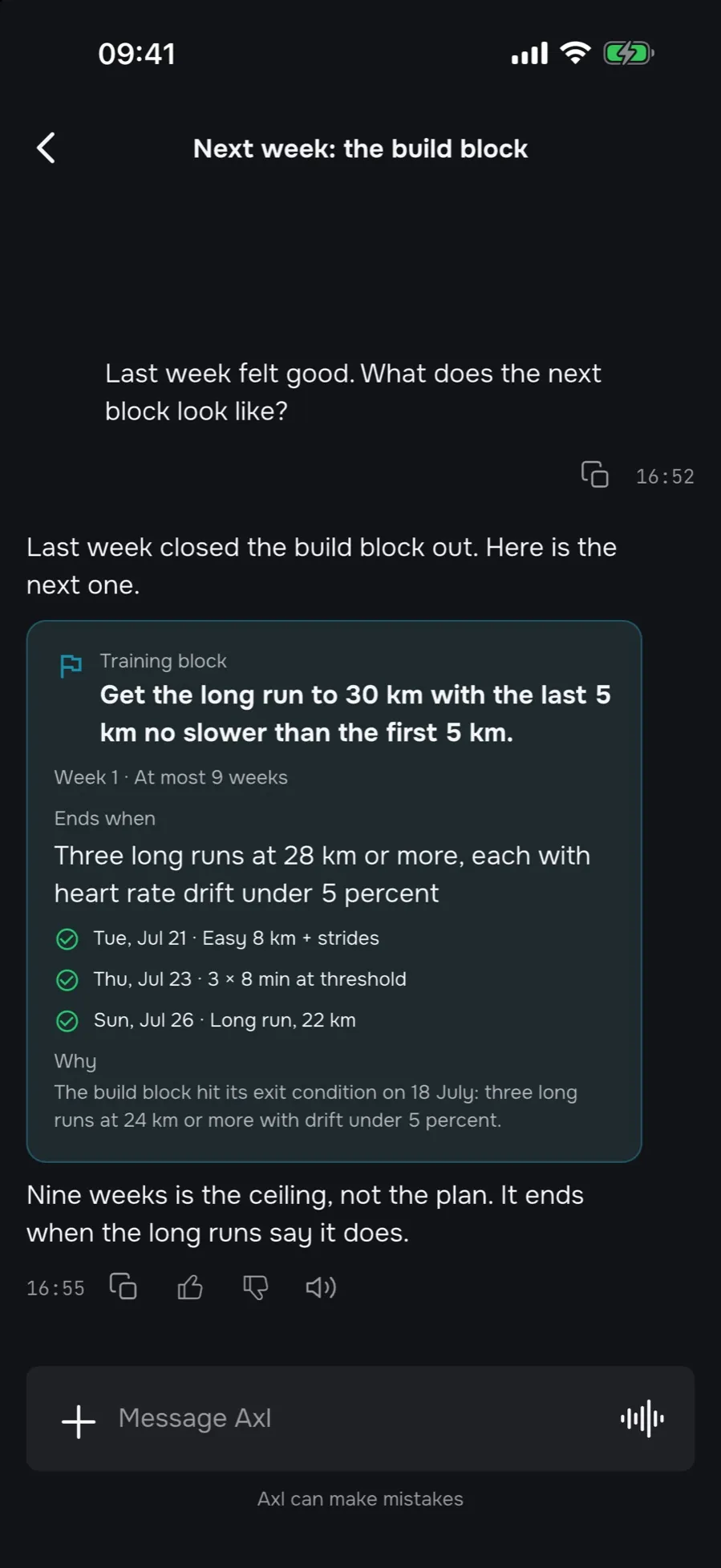Toggle the Thu, Jul 23 threshold check

click(67, 979)
